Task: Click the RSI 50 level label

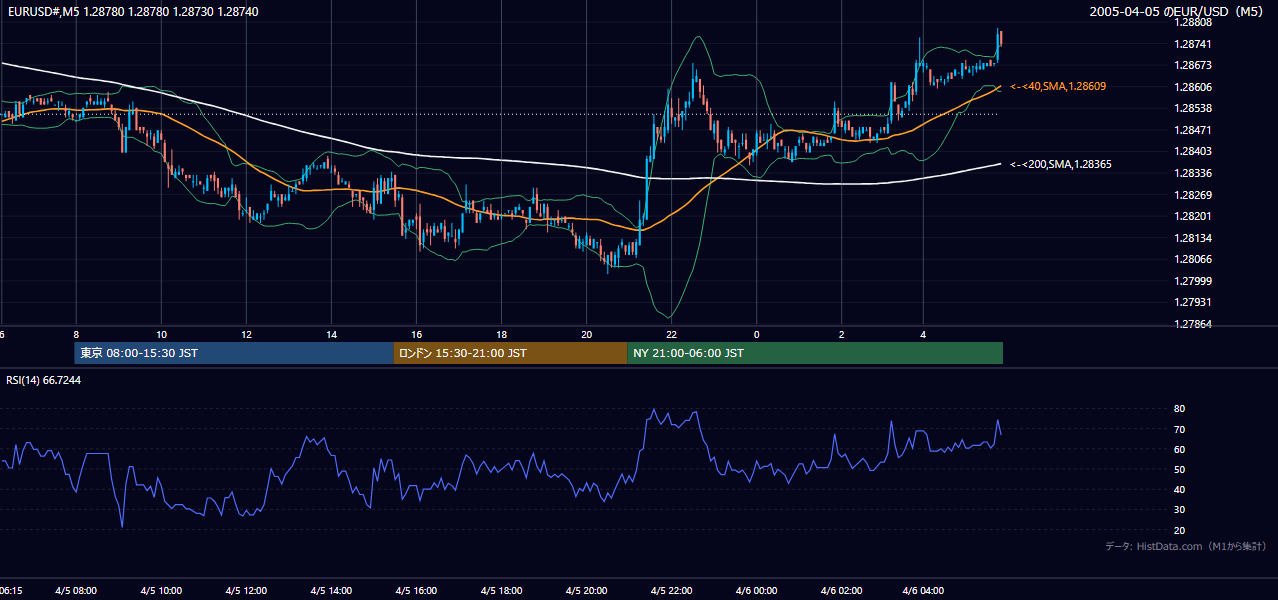Action: pos(1179,469)
